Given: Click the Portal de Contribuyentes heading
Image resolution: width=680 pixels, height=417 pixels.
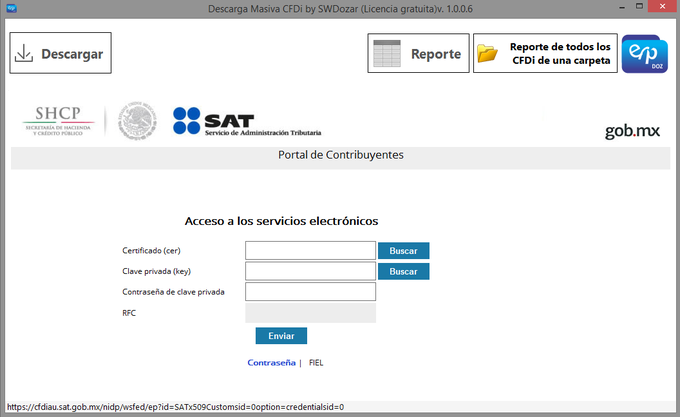Looking at the screenshot, I should pyautogui.click(x=341, y=155).
